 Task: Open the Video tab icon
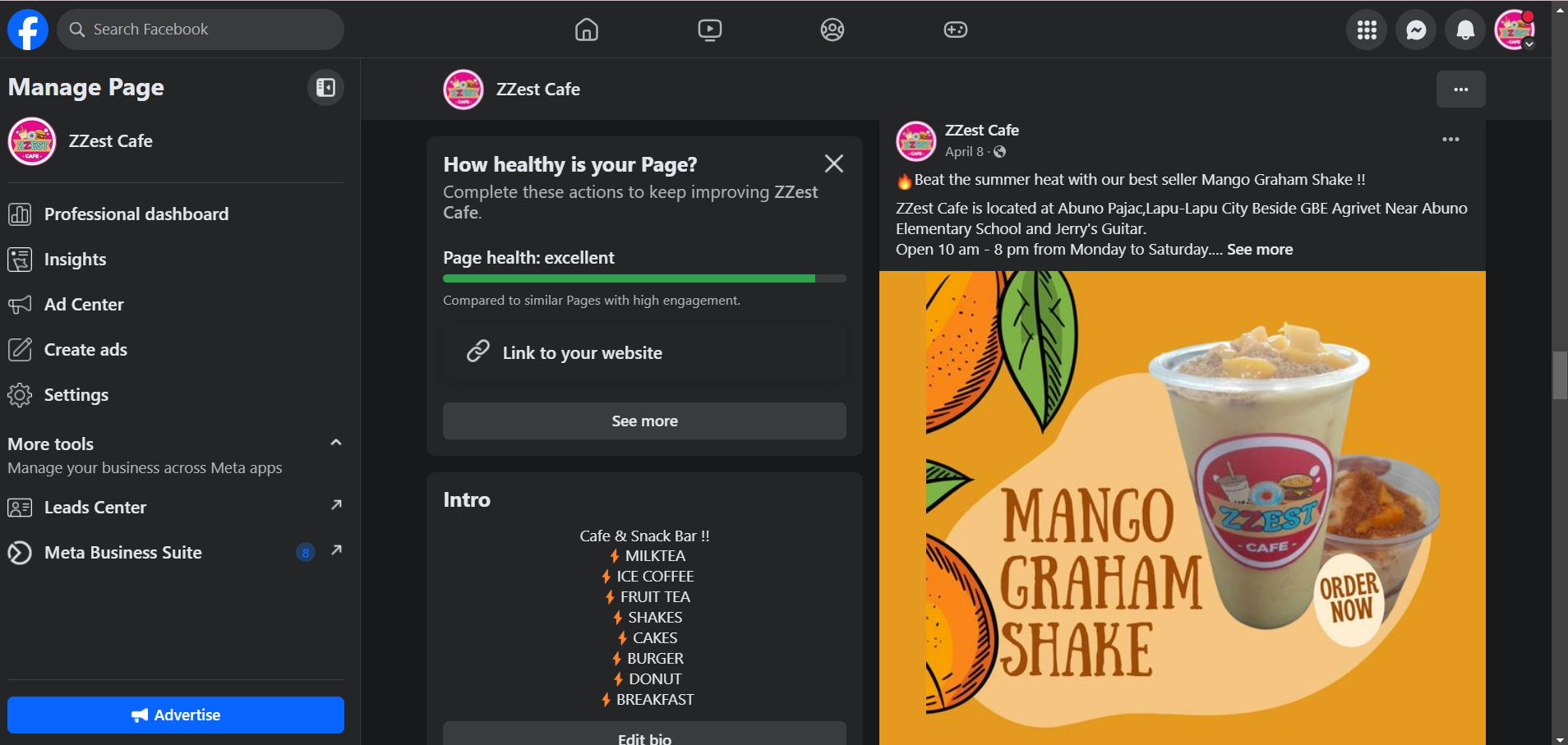point(709,30)
